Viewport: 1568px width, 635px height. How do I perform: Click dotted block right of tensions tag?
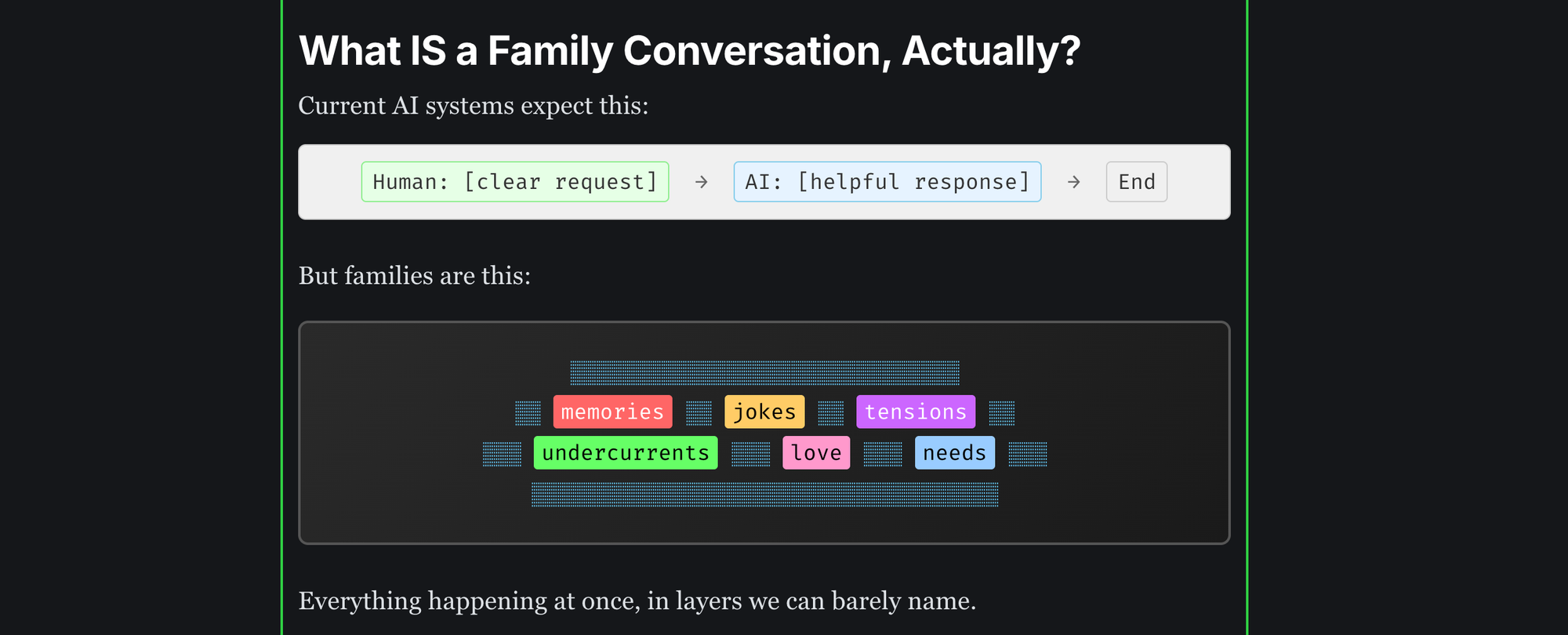pyautogui.click(x=1002, y=412)
